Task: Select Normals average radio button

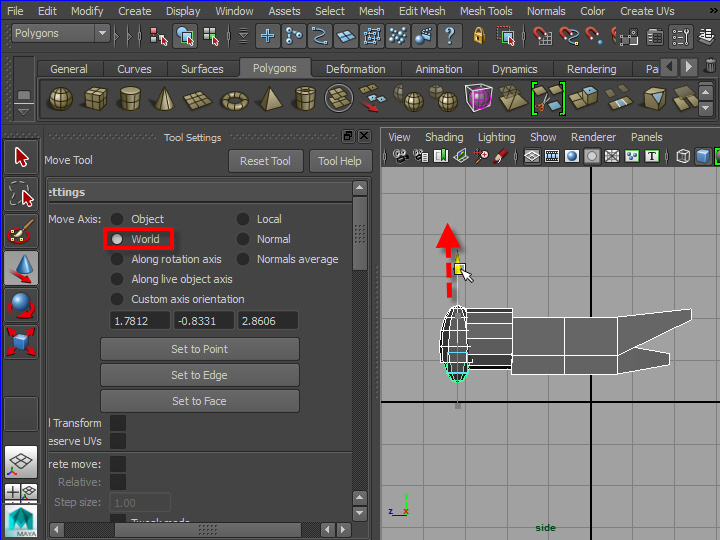Action: (243, 259)
